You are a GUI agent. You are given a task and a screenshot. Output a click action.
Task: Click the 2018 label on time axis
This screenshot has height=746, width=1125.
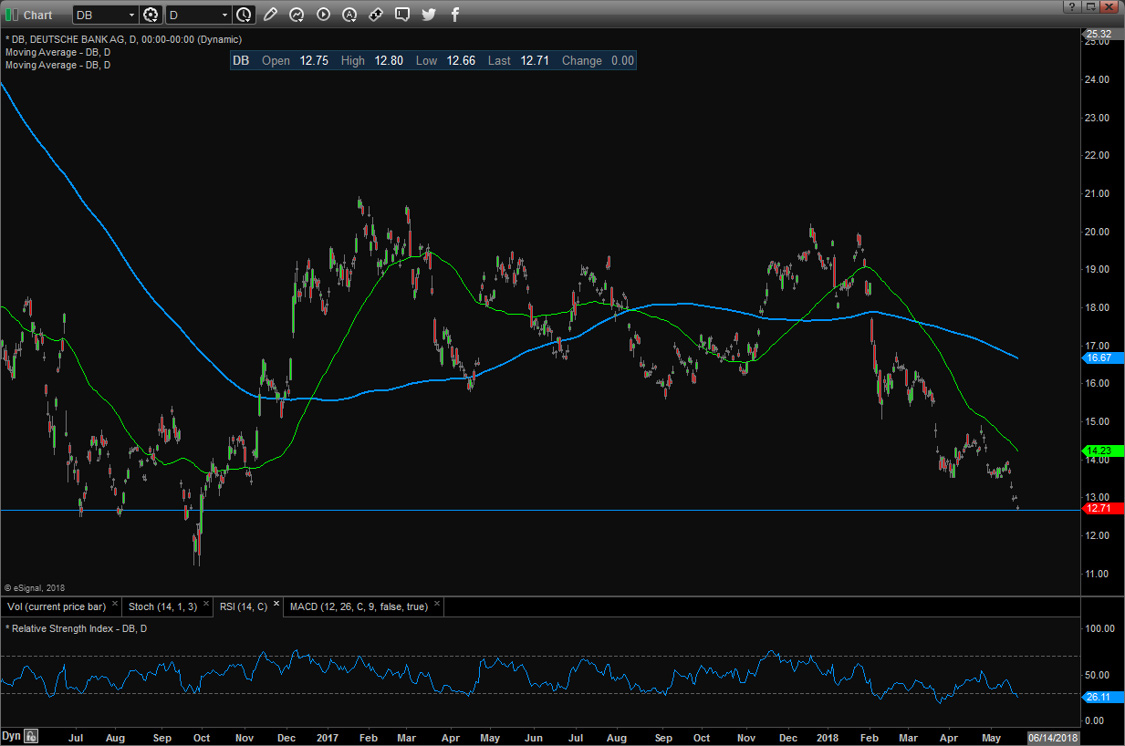pyautogui.click(x=827, y=738)
